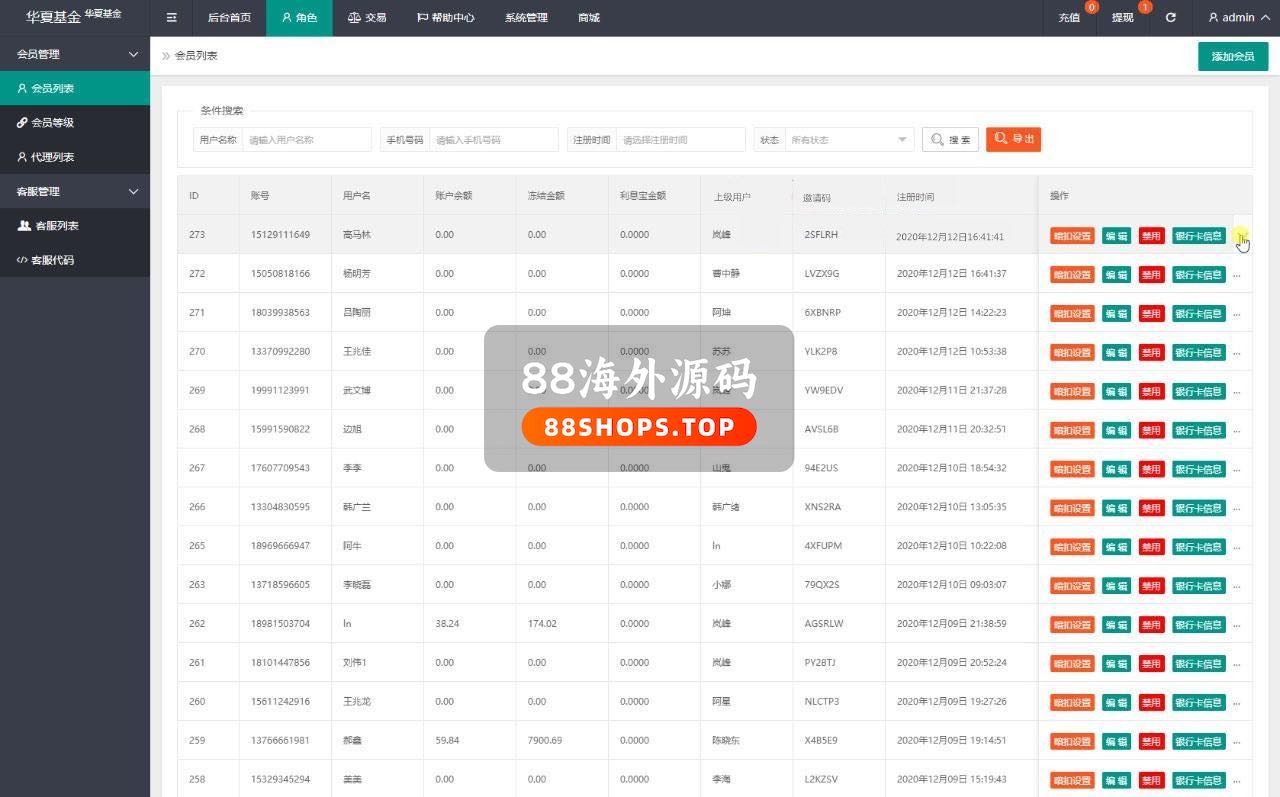This screenshot has height=797, width=1280.
Task: Click the orange 导出 export button
Action: pyautogui.click(x=1013, y=140)
